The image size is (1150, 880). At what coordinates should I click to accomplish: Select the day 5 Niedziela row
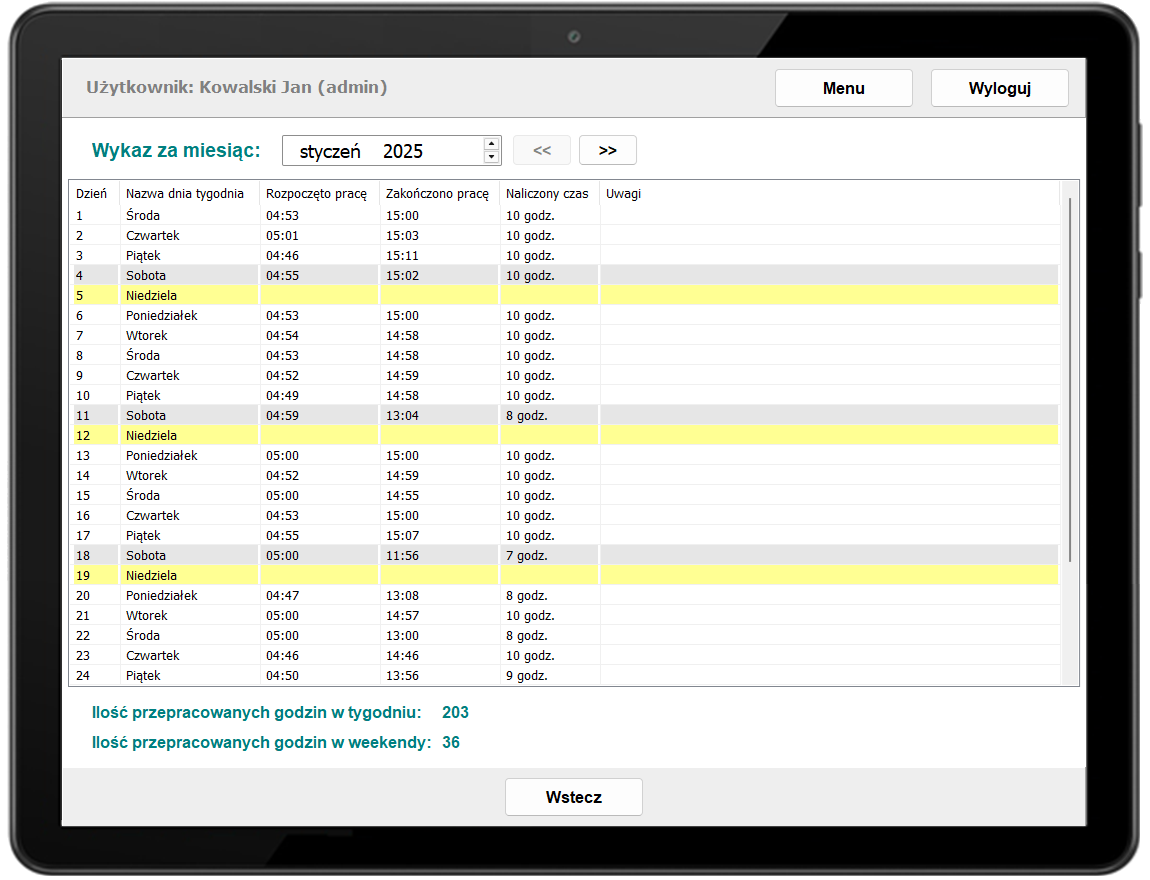tap(565, 296)
